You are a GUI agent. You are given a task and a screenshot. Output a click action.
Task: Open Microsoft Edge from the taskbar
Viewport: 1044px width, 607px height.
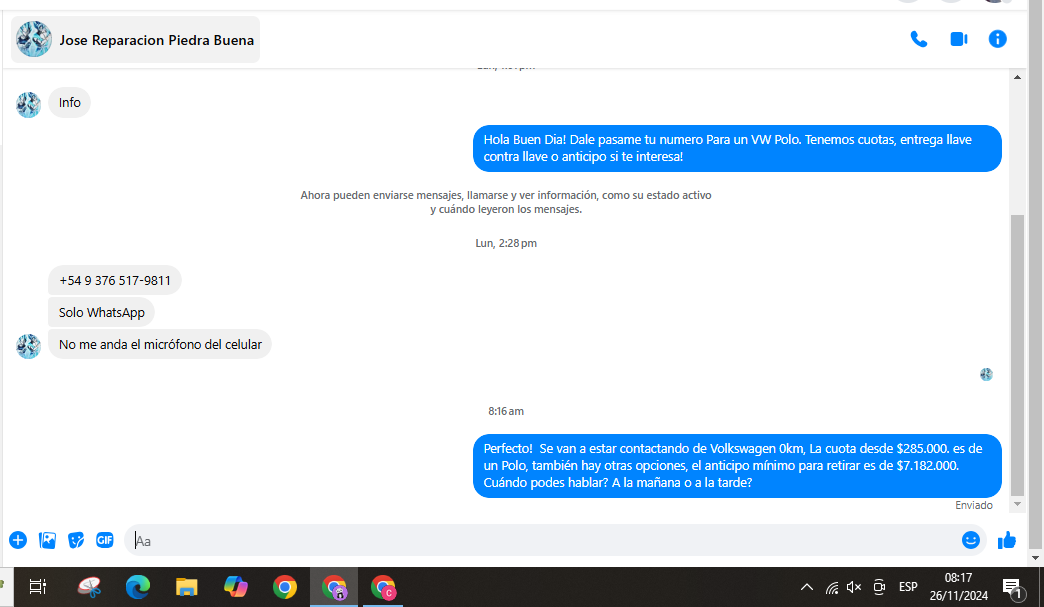pos(138,587)
